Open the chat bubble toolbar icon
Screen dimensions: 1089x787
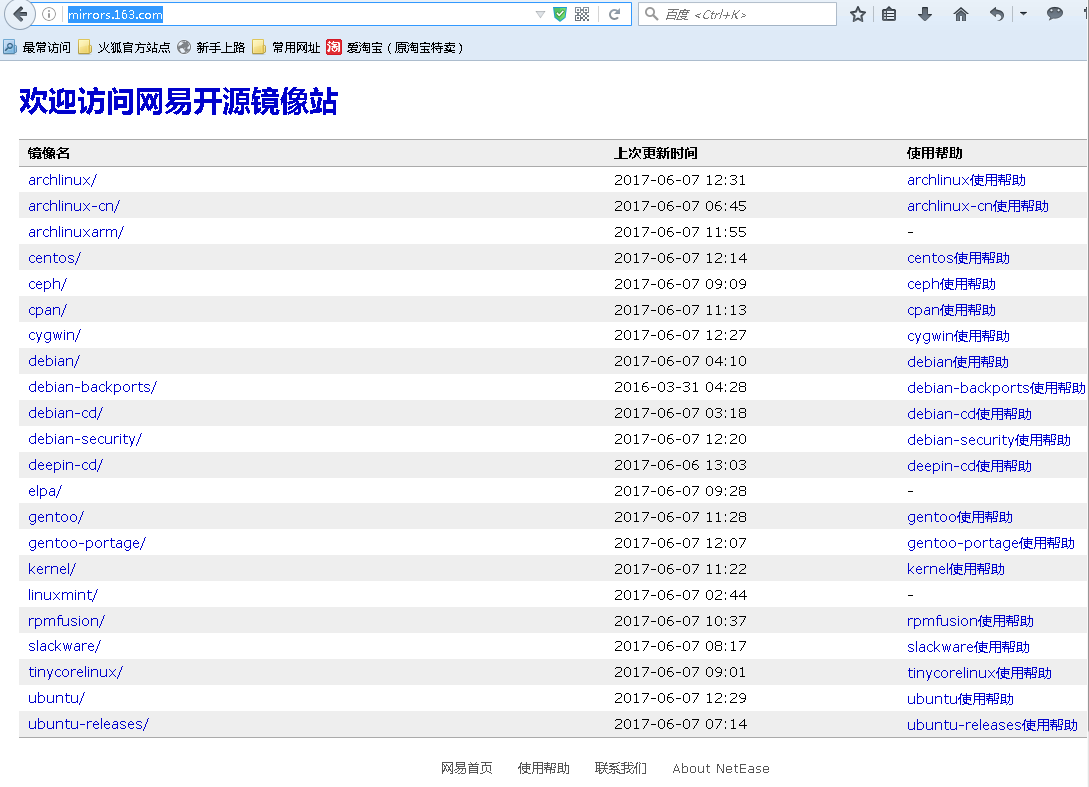pyautogui.click(x=1054, y=14)
